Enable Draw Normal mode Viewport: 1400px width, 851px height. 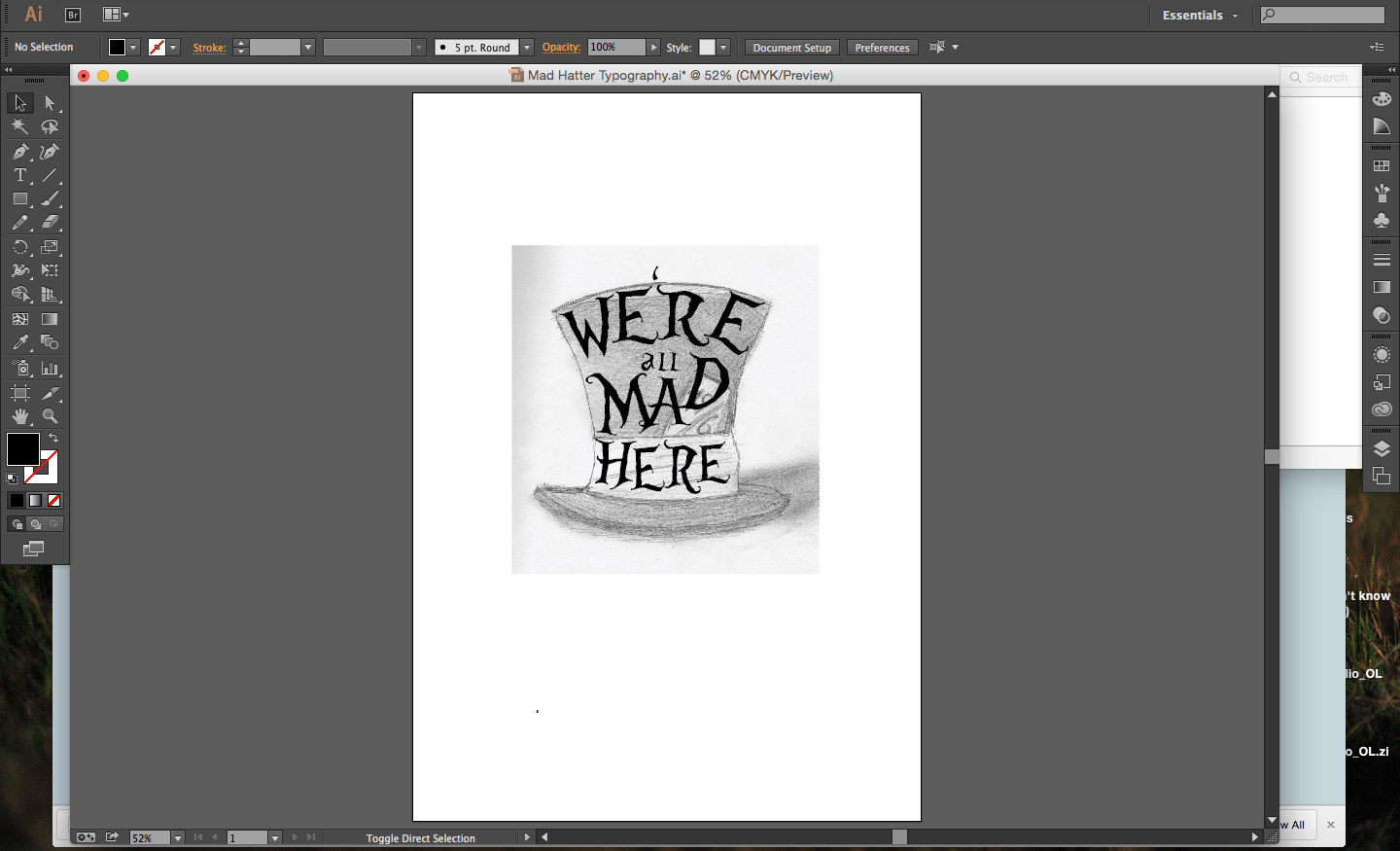tap(17, 524)
